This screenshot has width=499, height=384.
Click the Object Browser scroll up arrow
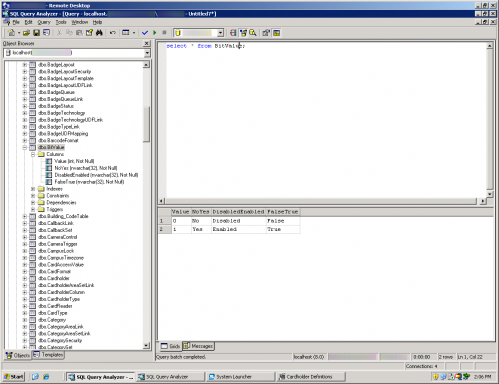[146, 65]
